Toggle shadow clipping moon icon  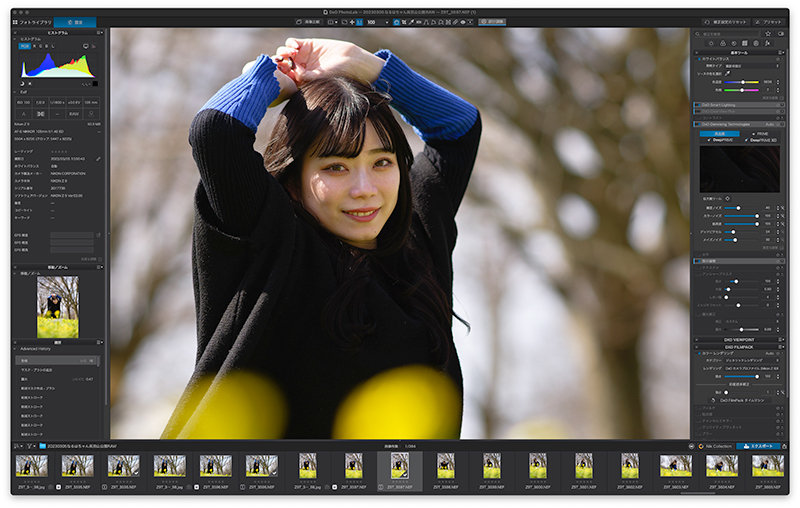click(x=22, y=84)
